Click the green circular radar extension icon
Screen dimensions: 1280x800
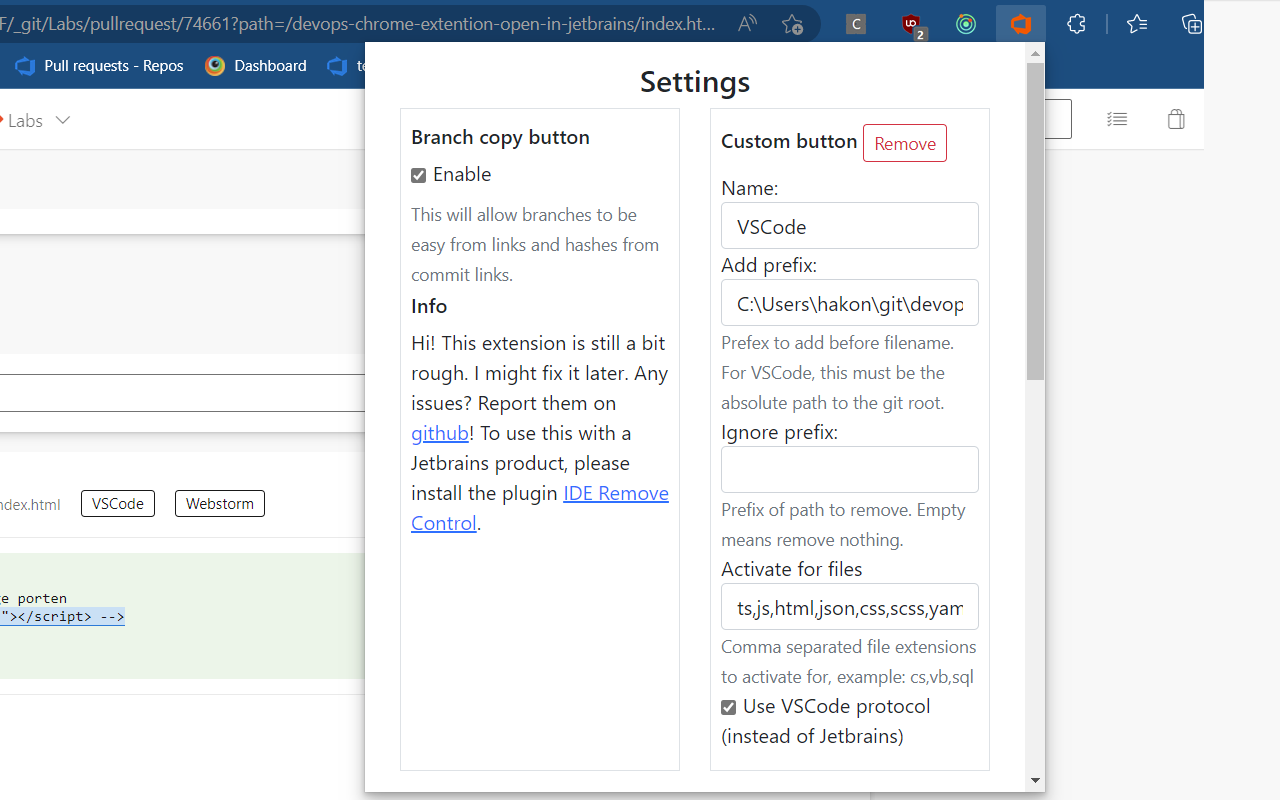pos(966,24)
